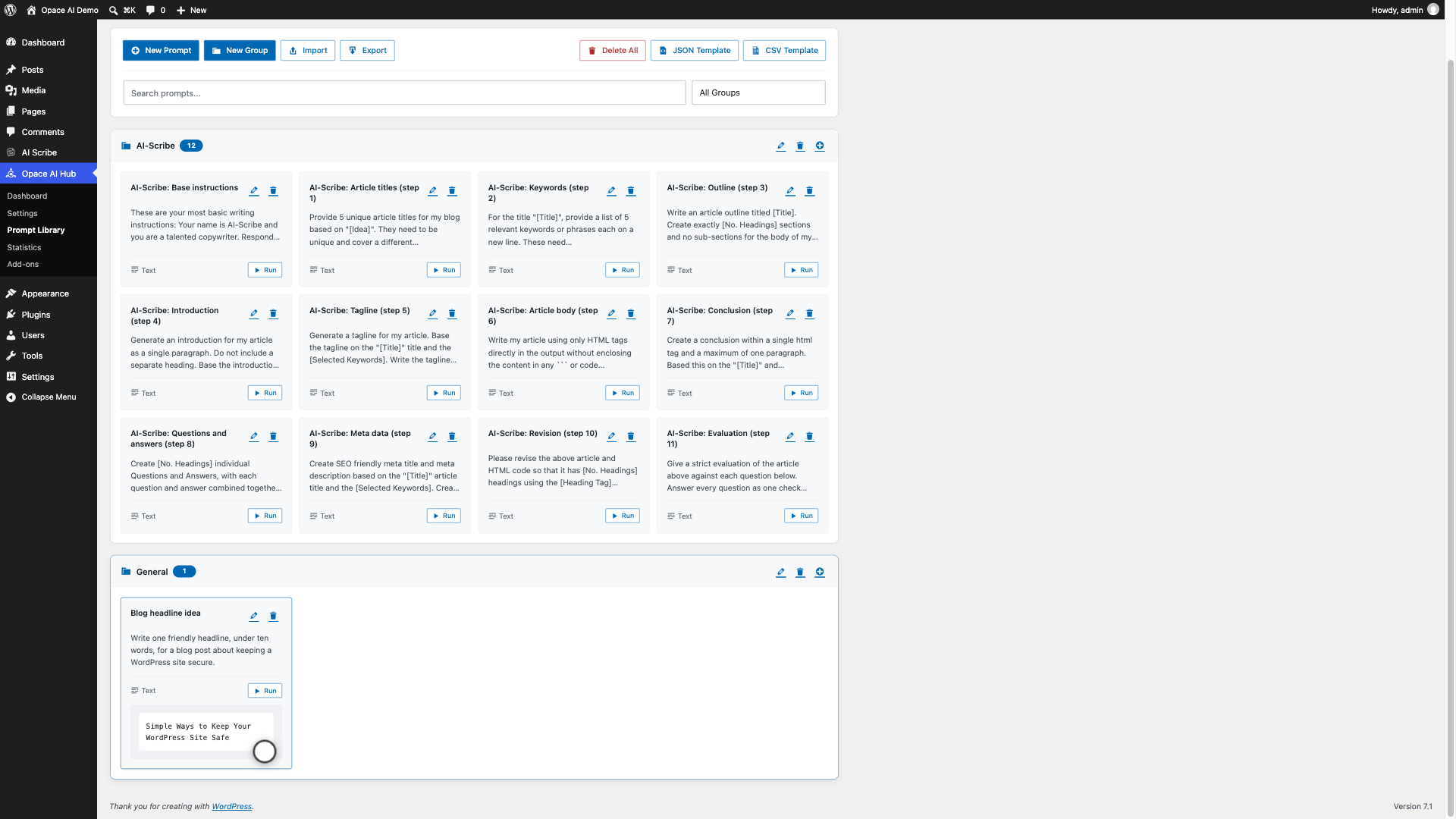Edit the Article titles (step 1) prompt
1456x819 pixels.
(x=433, y=191)
